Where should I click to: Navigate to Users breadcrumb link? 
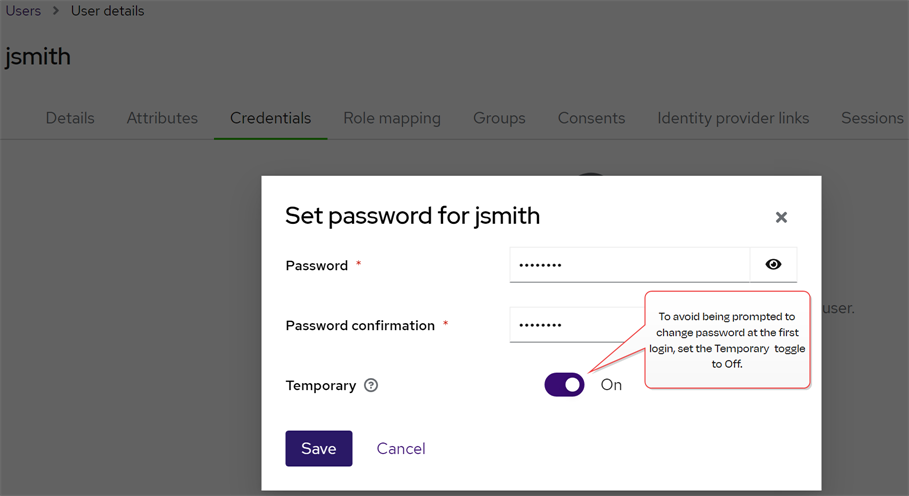pos(23,11)
